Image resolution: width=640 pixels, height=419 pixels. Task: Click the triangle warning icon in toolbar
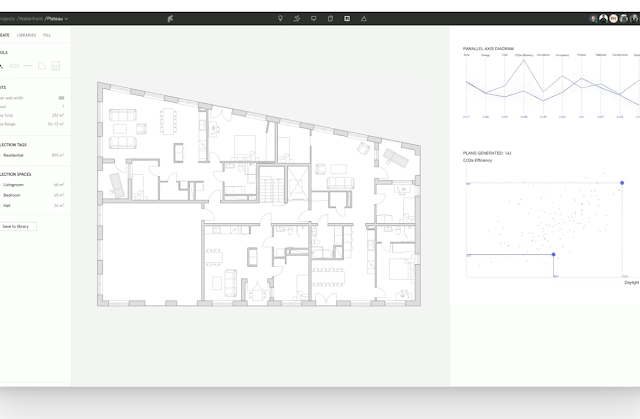[363, 18]
